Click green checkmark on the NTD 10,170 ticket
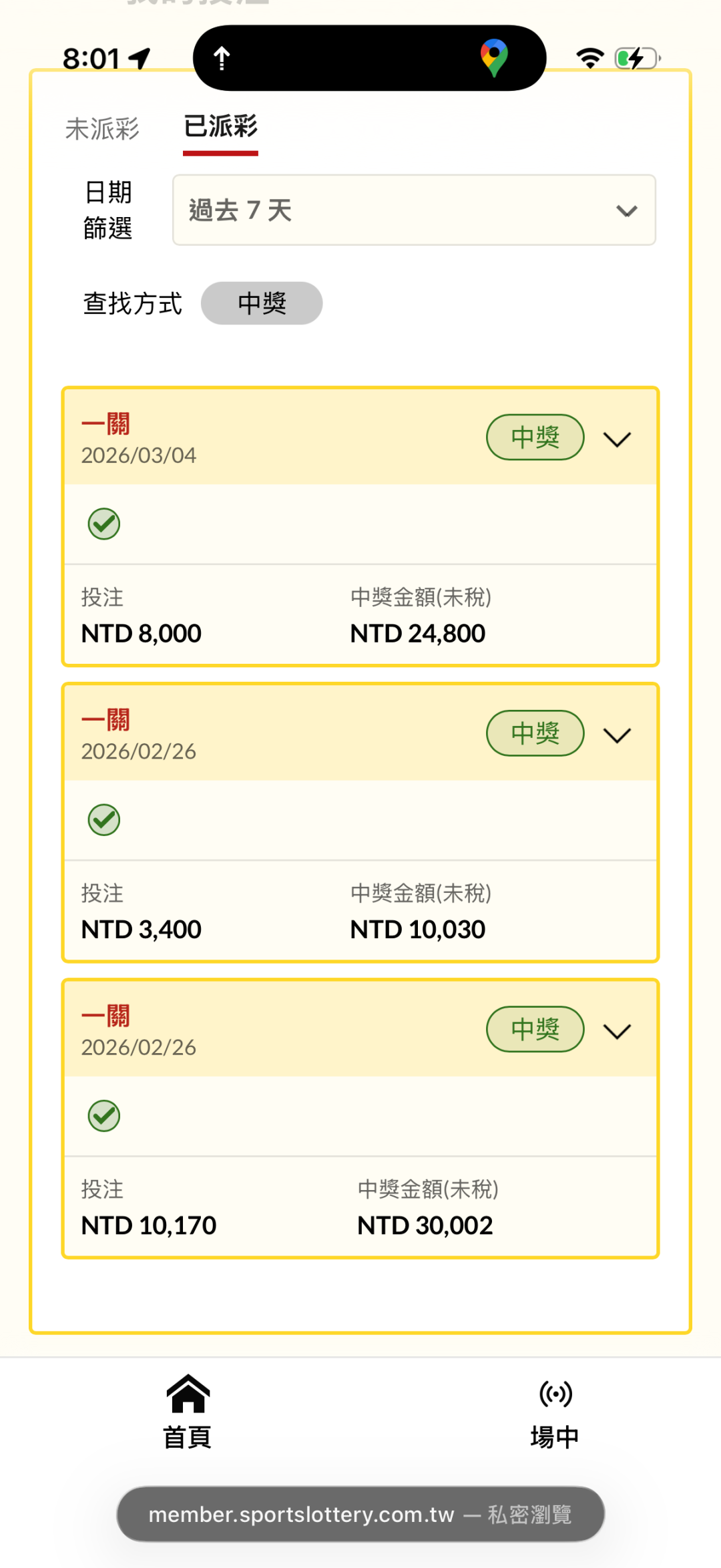The height and width of the screenshot is (1568, 721). [x=104, y=1116]
